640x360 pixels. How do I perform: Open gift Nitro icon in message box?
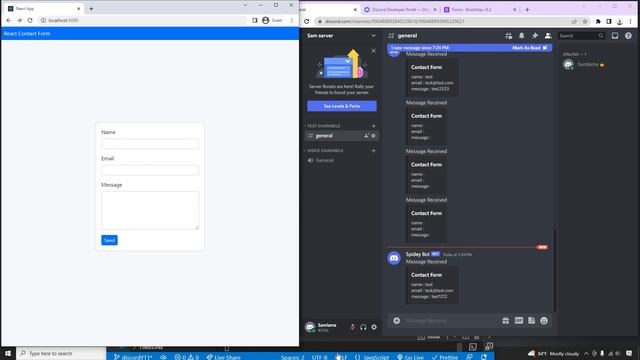pyautogui.click(x=506, y=321)
